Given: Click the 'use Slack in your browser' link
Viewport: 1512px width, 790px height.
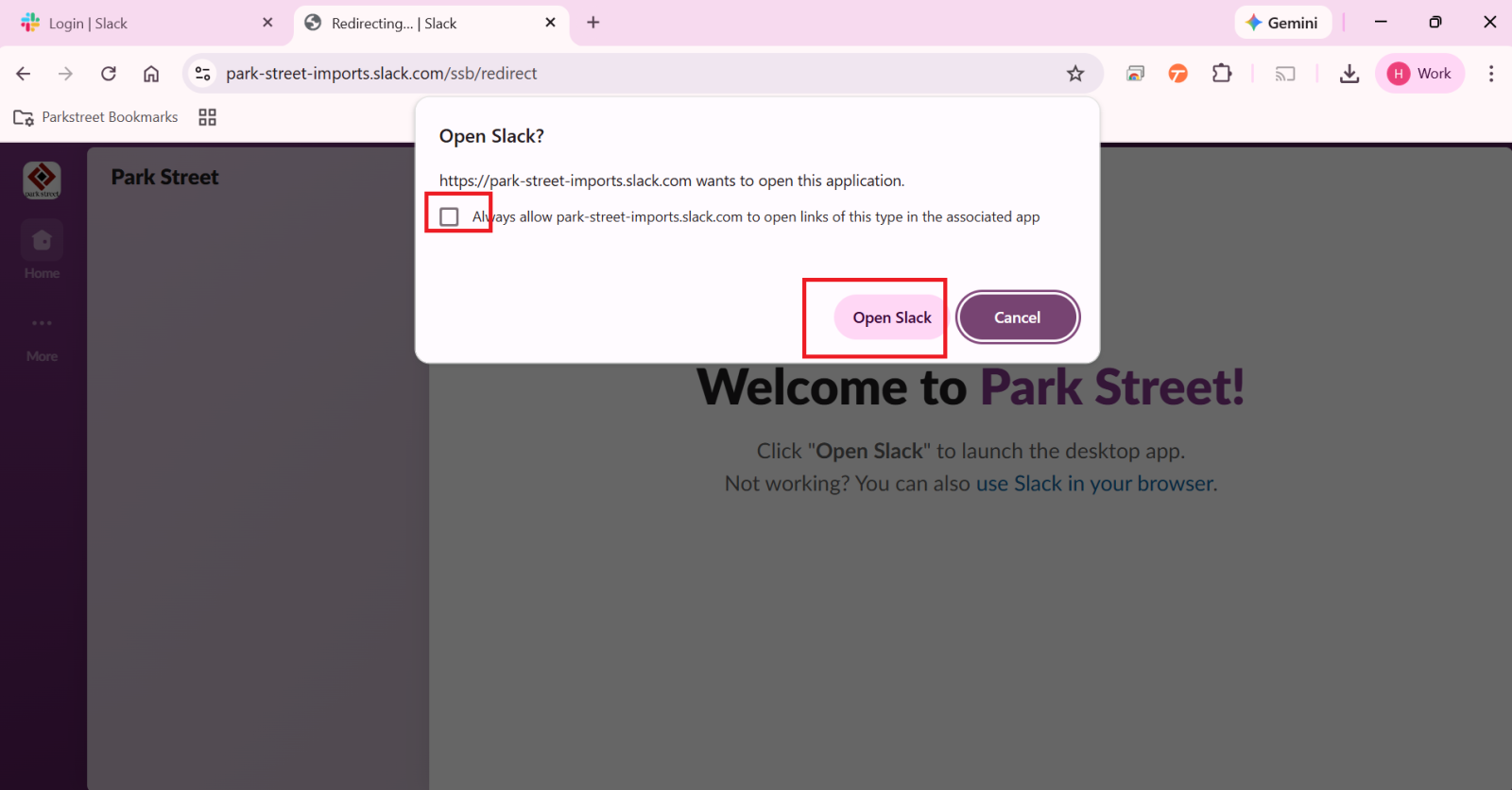Looking at the screenshot, I should pyautogui.click(x=1094, y=484).
